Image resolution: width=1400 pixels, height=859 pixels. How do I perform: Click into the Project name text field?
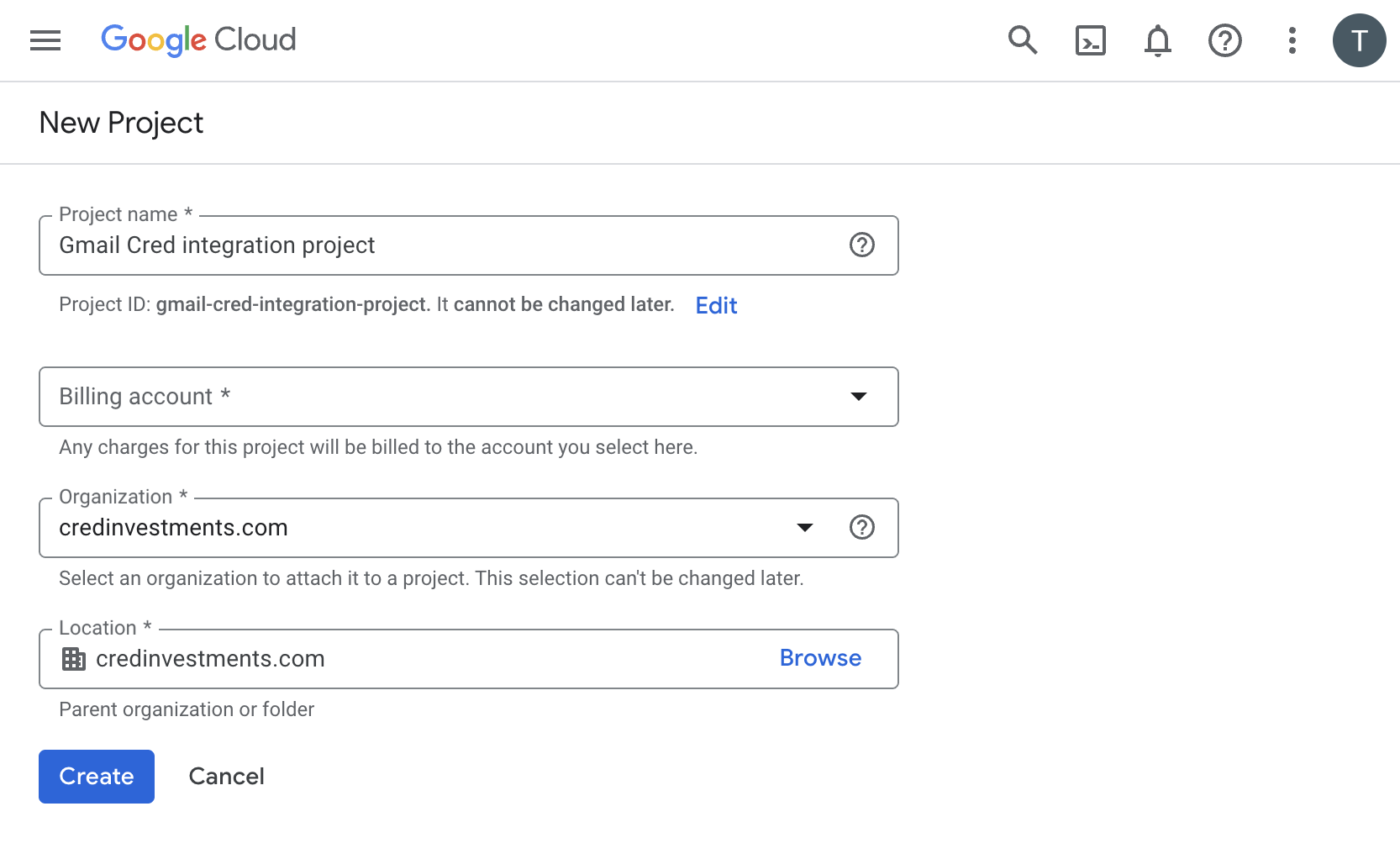click(469, 245)
